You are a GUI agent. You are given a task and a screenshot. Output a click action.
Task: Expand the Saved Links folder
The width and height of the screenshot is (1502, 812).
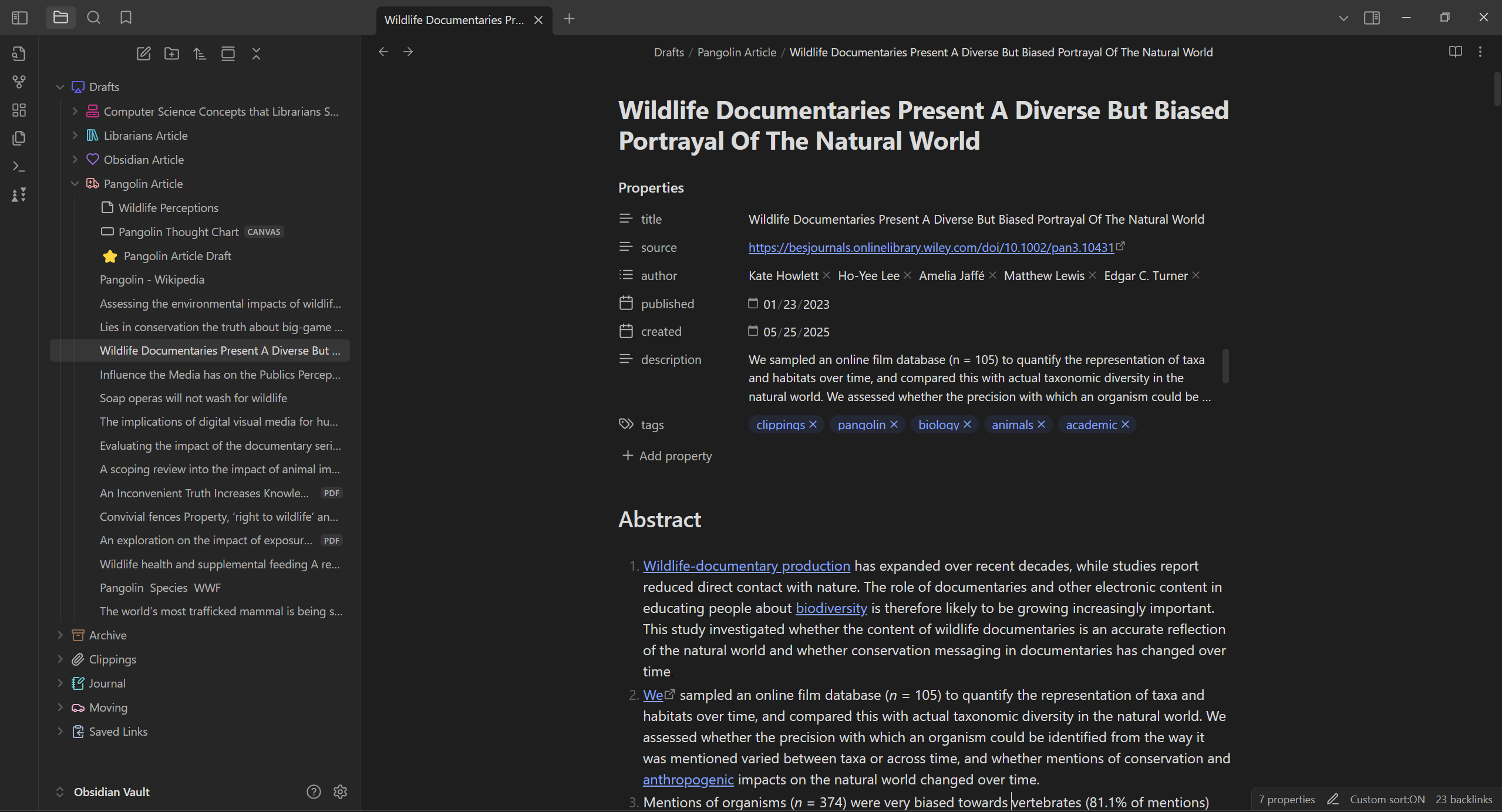pyautogui.click(x=60, y=731)
